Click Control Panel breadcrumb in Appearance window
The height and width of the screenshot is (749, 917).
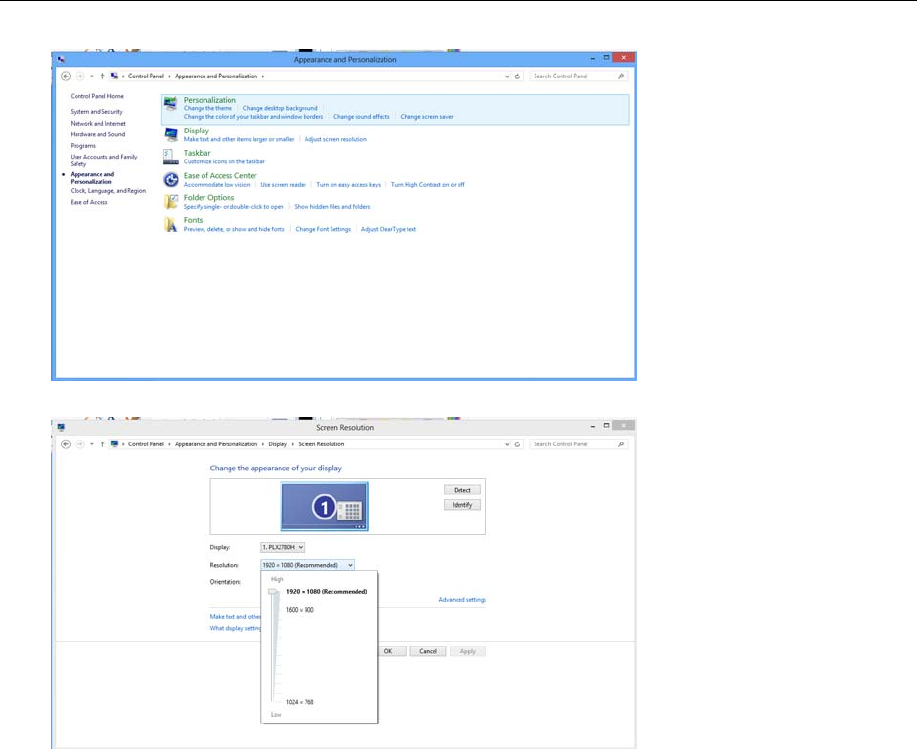click(146, 76)
